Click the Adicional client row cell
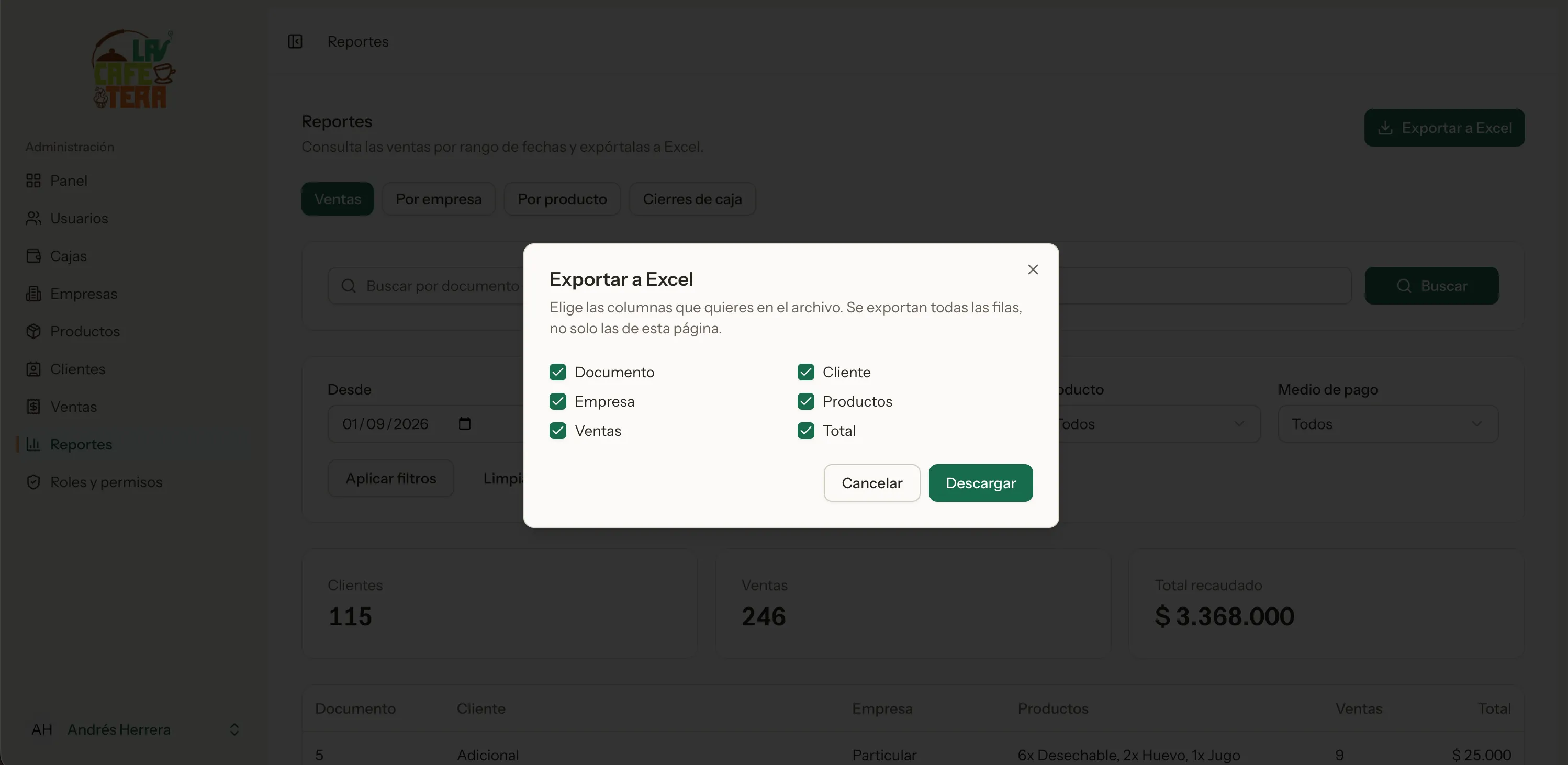This screenshot has height=765, width=1568. pyautogui.click(x=488, y=755)
